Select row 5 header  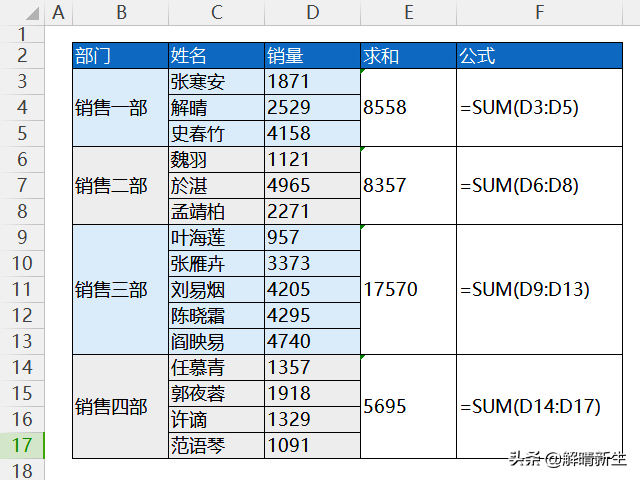22,133
